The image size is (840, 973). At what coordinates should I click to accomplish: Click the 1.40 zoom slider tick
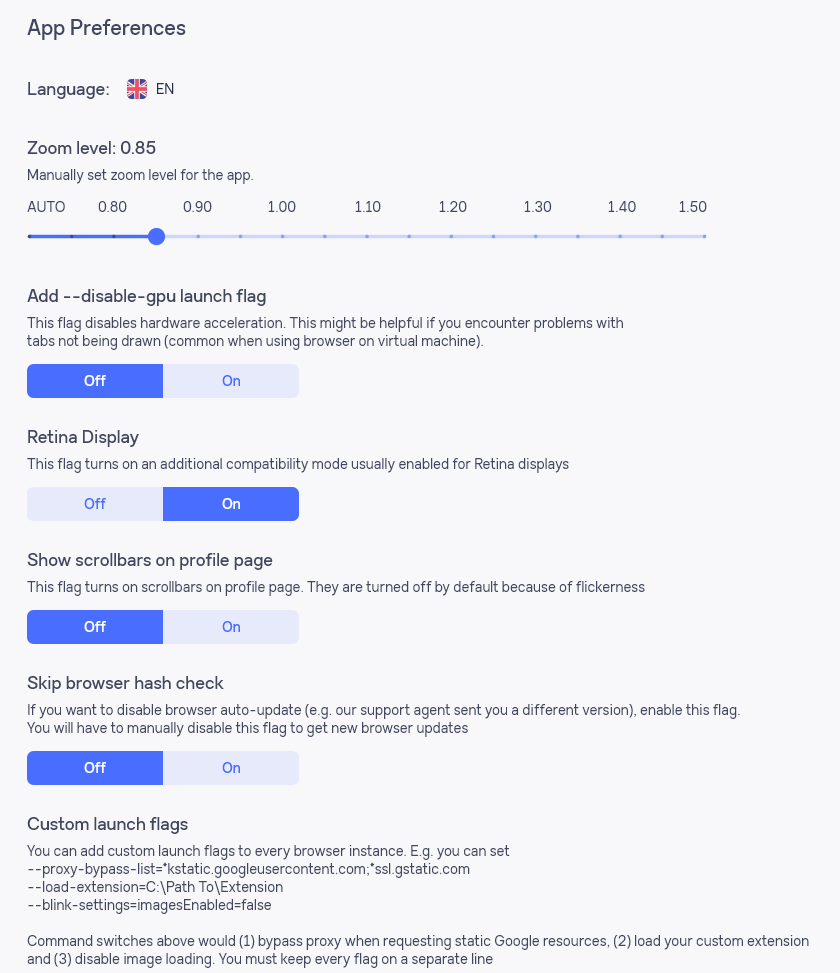(x=620, y=236)
